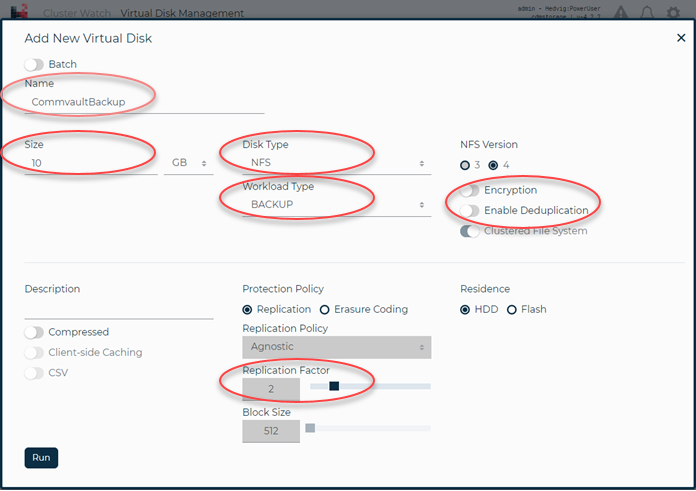Click the Size input field
The image size is (696, 491).
click(x=91, y=163)
